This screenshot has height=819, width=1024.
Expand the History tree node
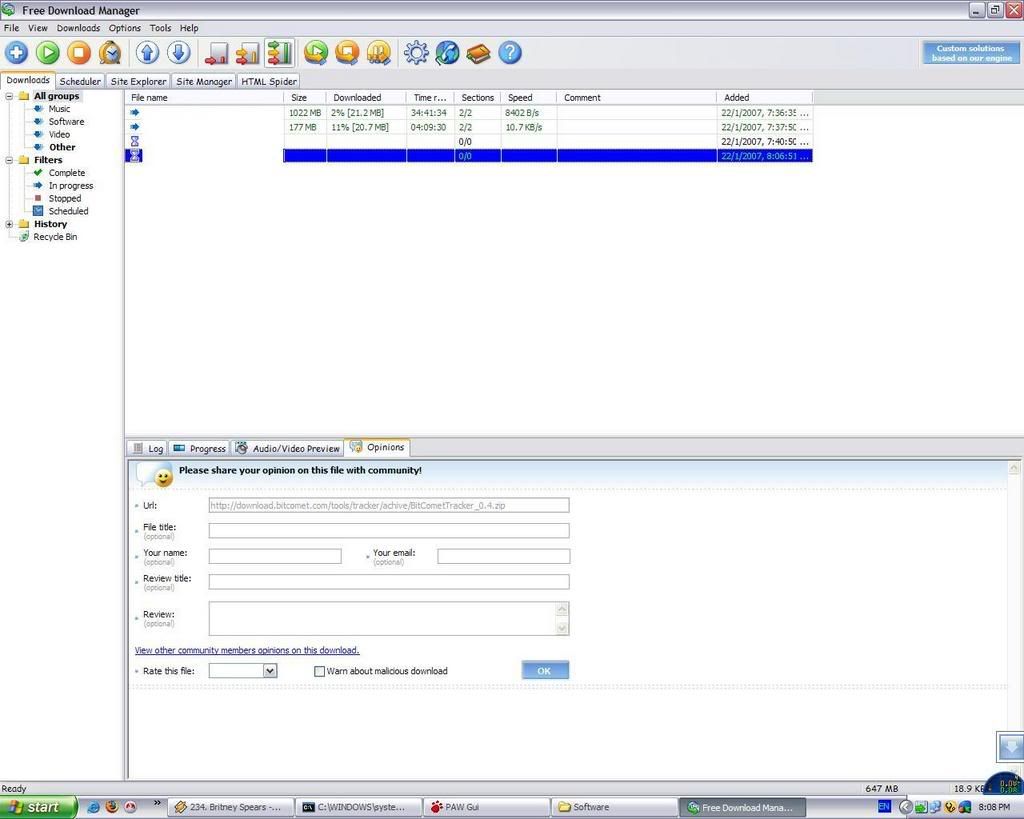(10, 224)
